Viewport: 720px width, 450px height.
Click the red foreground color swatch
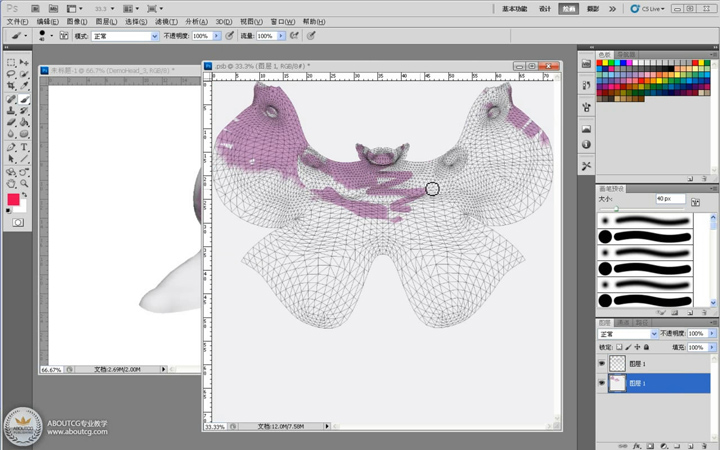(13, 199)
